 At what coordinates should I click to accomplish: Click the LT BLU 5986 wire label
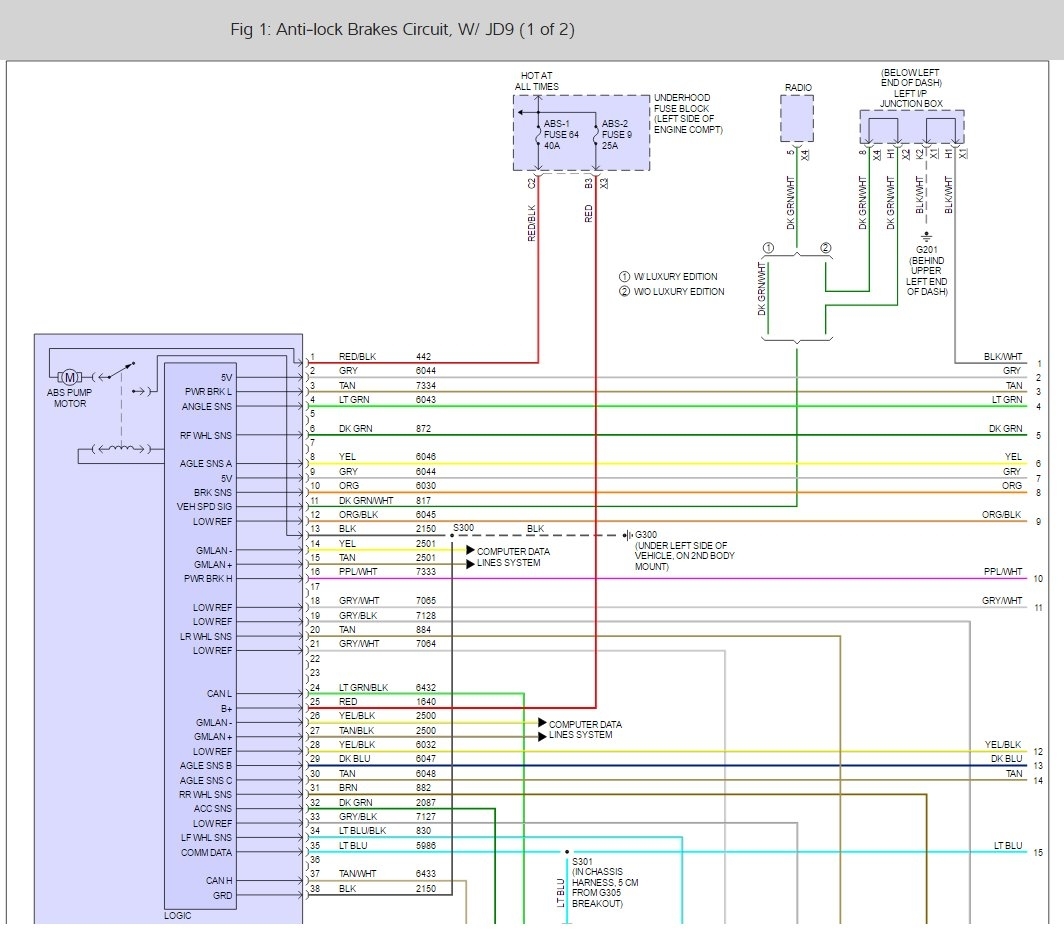click(387, 845)
